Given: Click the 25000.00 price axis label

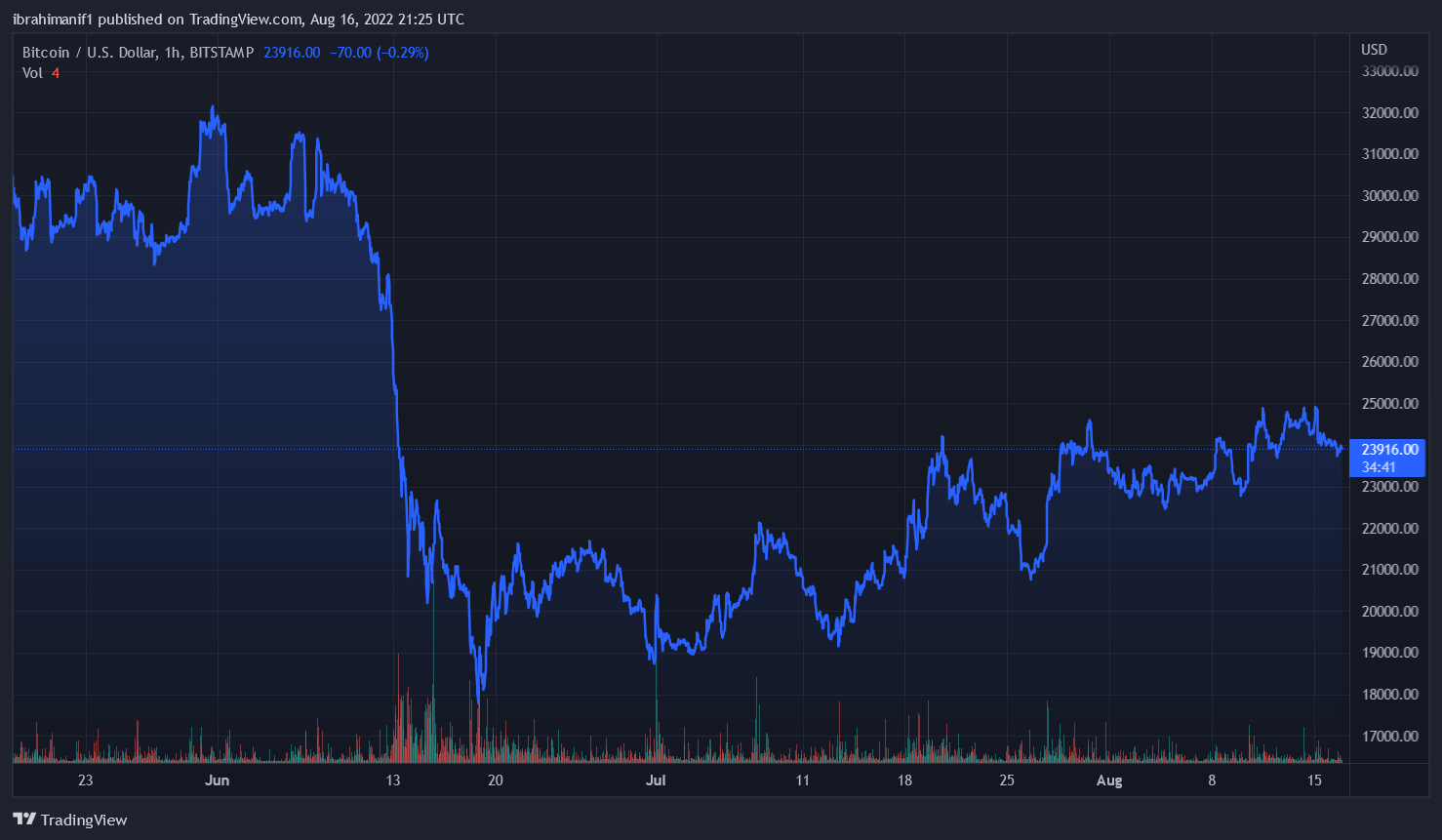Looking at the screenshot, I should click(x=1389, y=404).
